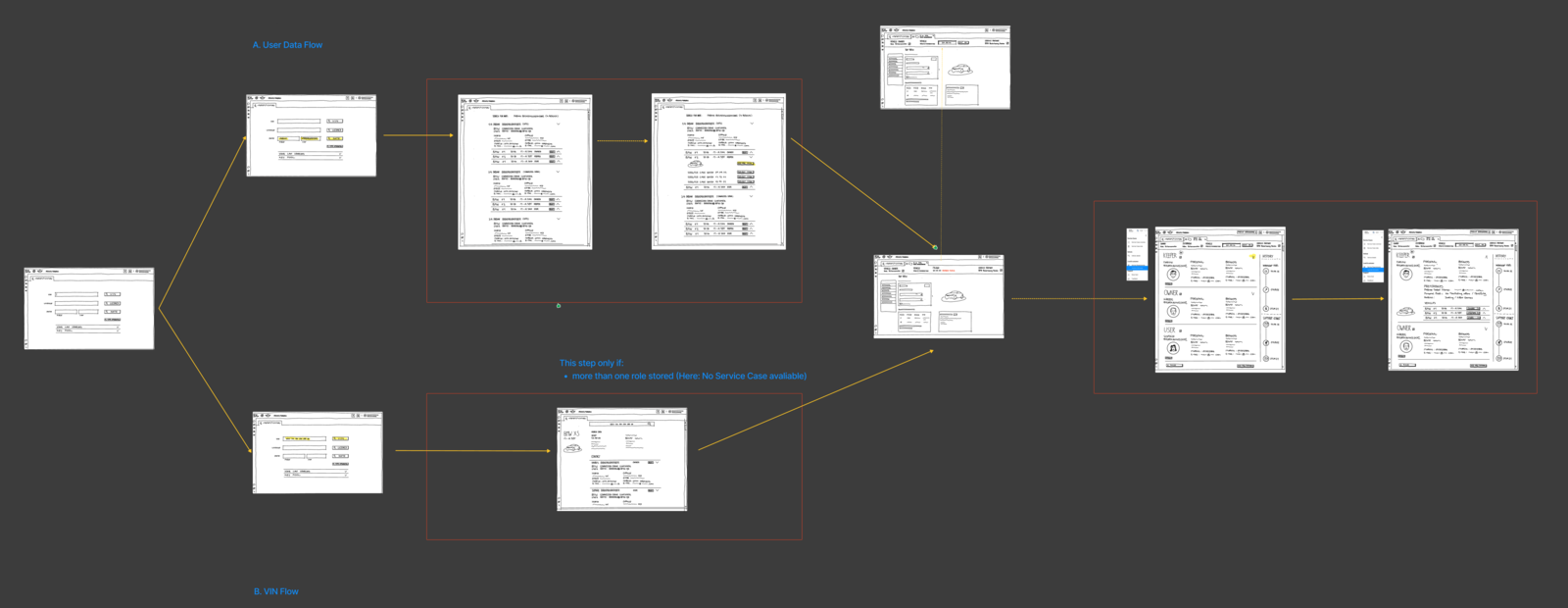Select the Keeper, Owner and User wireframe
Viewport: 1568px width, 608px height.
tap(1220, 300)
